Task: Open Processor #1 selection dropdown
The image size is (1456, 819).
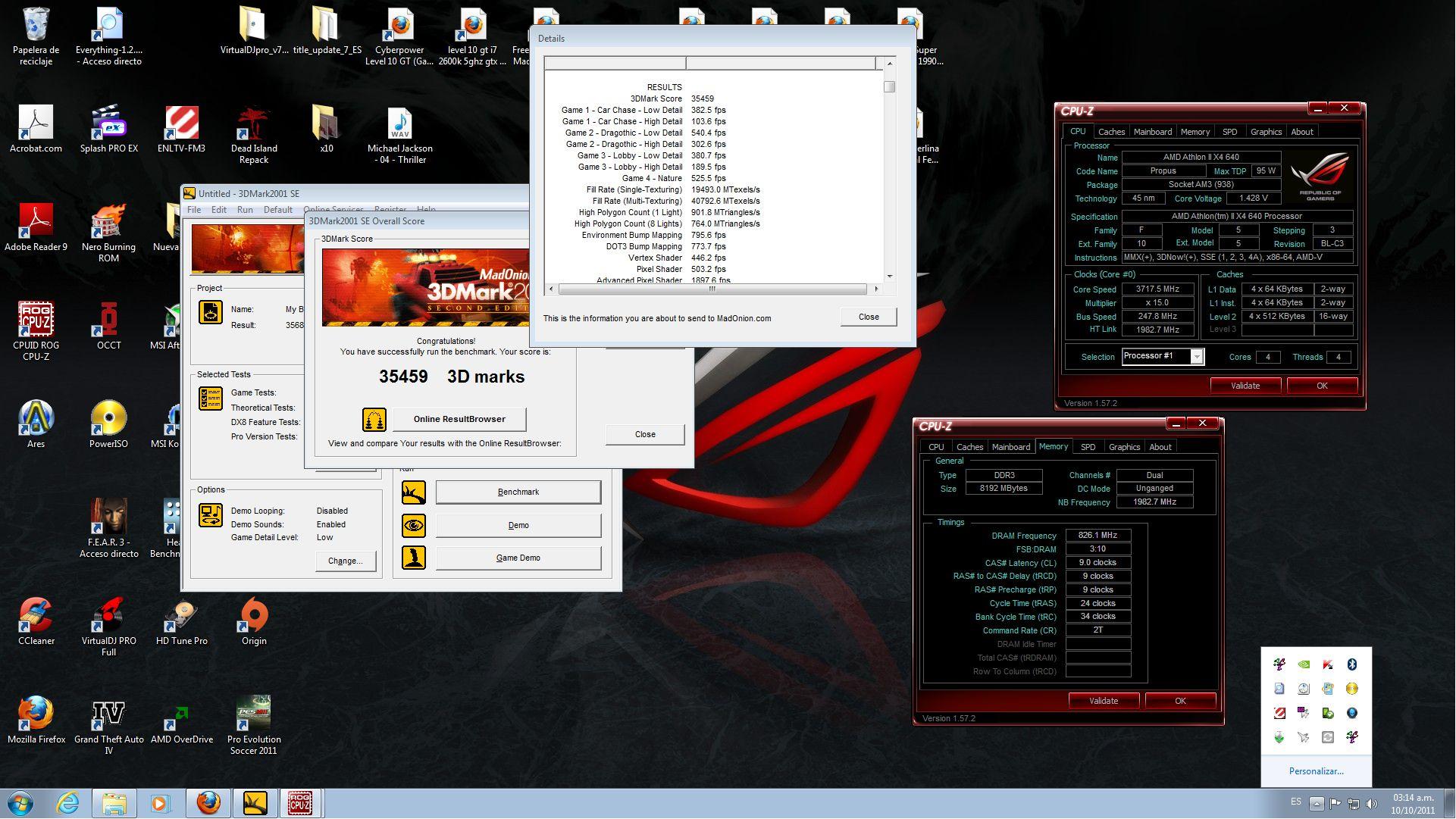Action: pyautogui.click(x=1197, y=357)
